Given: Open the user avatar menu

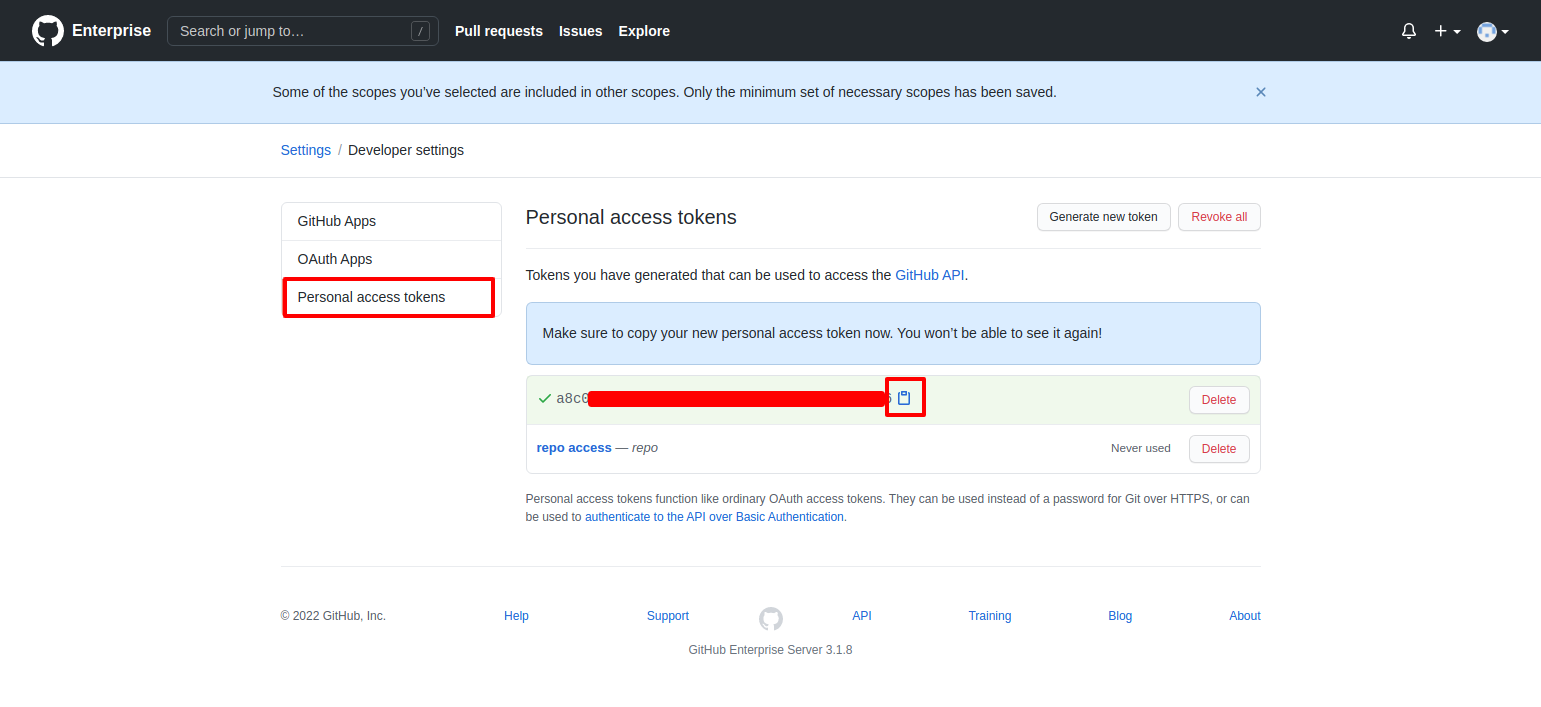Looking at the screenshot, I should 1493,31.
